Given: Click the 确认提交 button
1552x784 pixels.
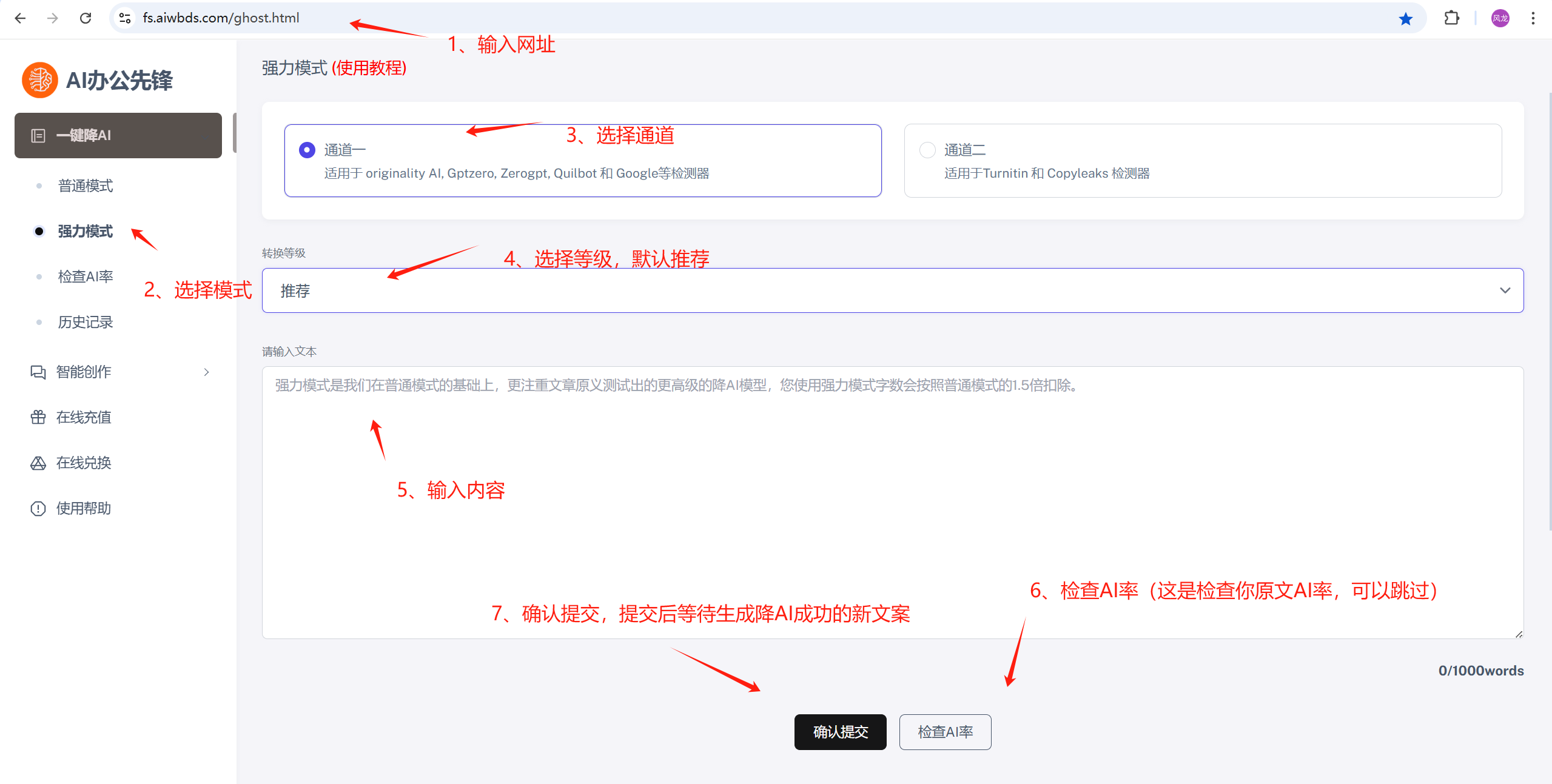Looking at the screenshot, I should point(841,732).
